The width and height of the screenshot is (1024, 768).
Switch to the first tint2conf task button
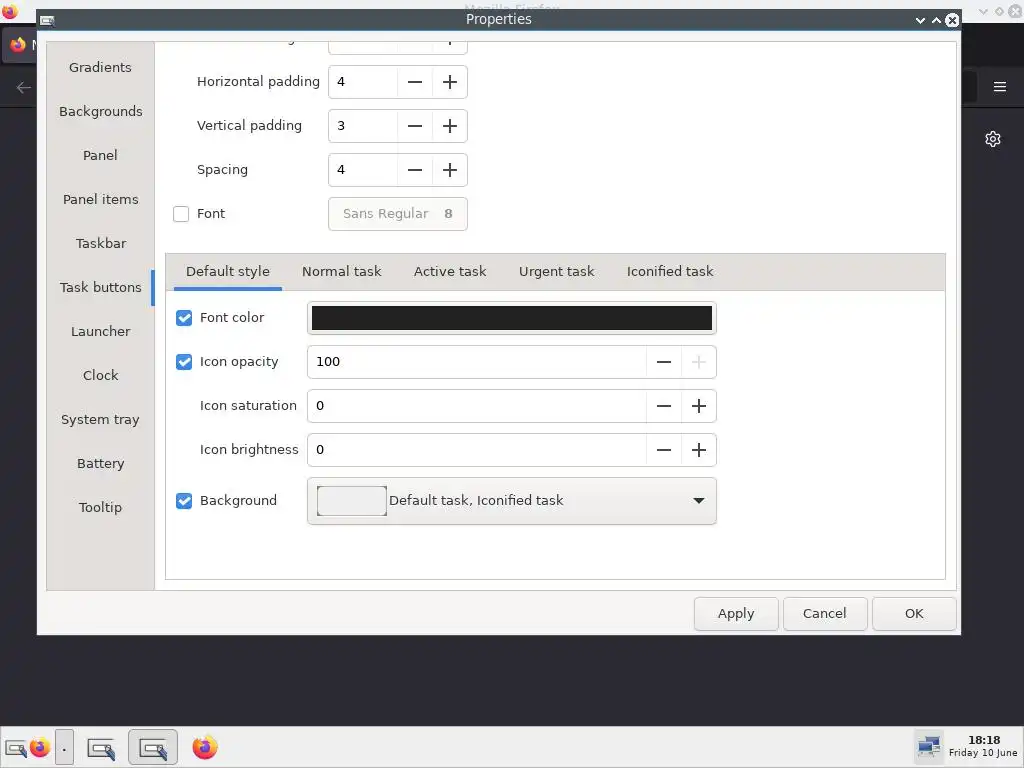tap(101, 747)
